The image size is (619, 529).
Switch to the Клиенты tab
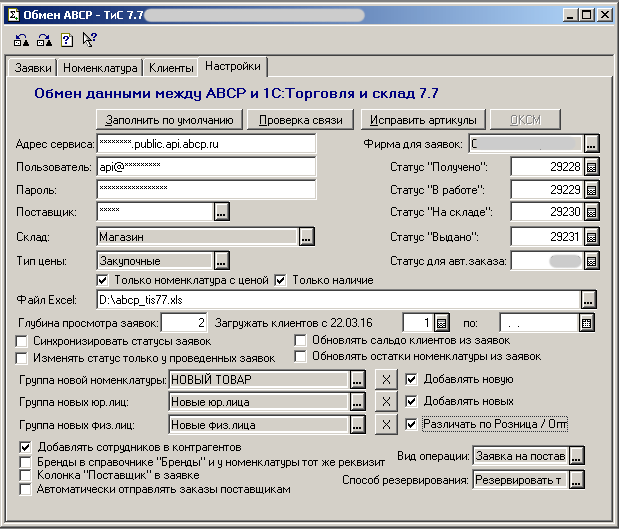tap(171, 68)
